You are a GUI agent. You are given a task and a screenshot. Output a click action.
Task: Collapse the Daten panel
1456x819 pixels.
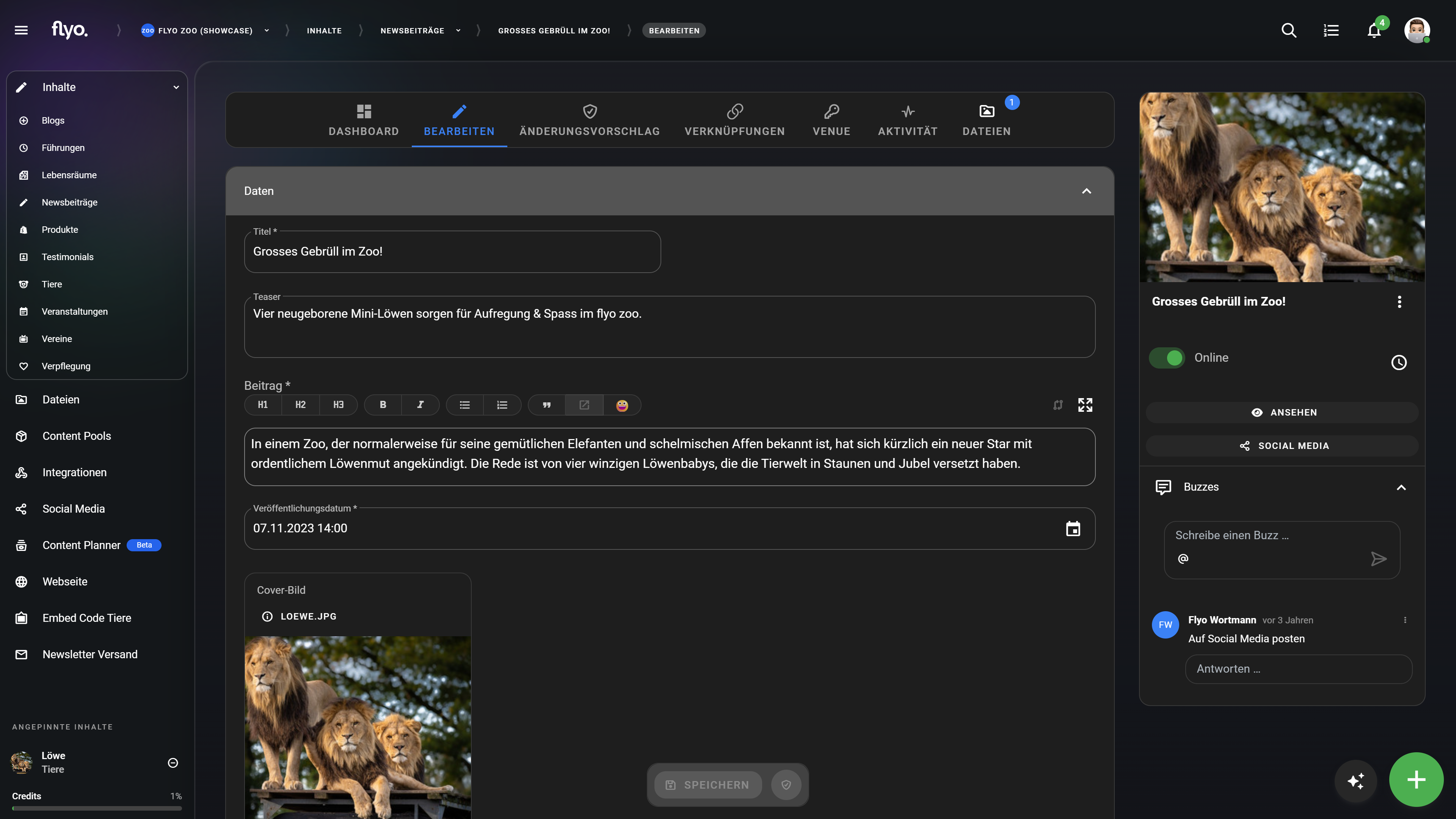pos(1086,191)
